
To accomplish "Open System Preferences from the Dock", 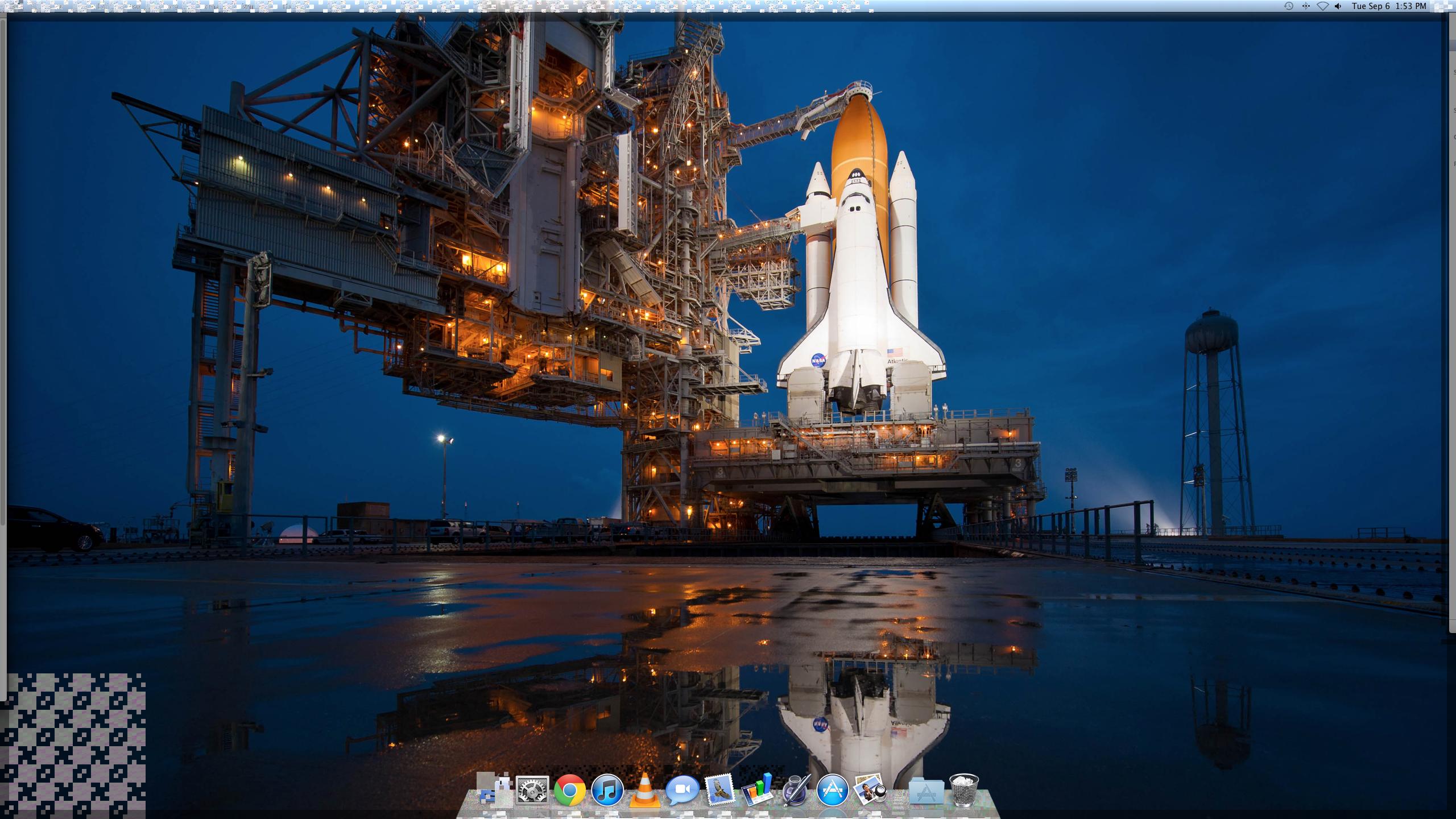I will pos(532,791).
